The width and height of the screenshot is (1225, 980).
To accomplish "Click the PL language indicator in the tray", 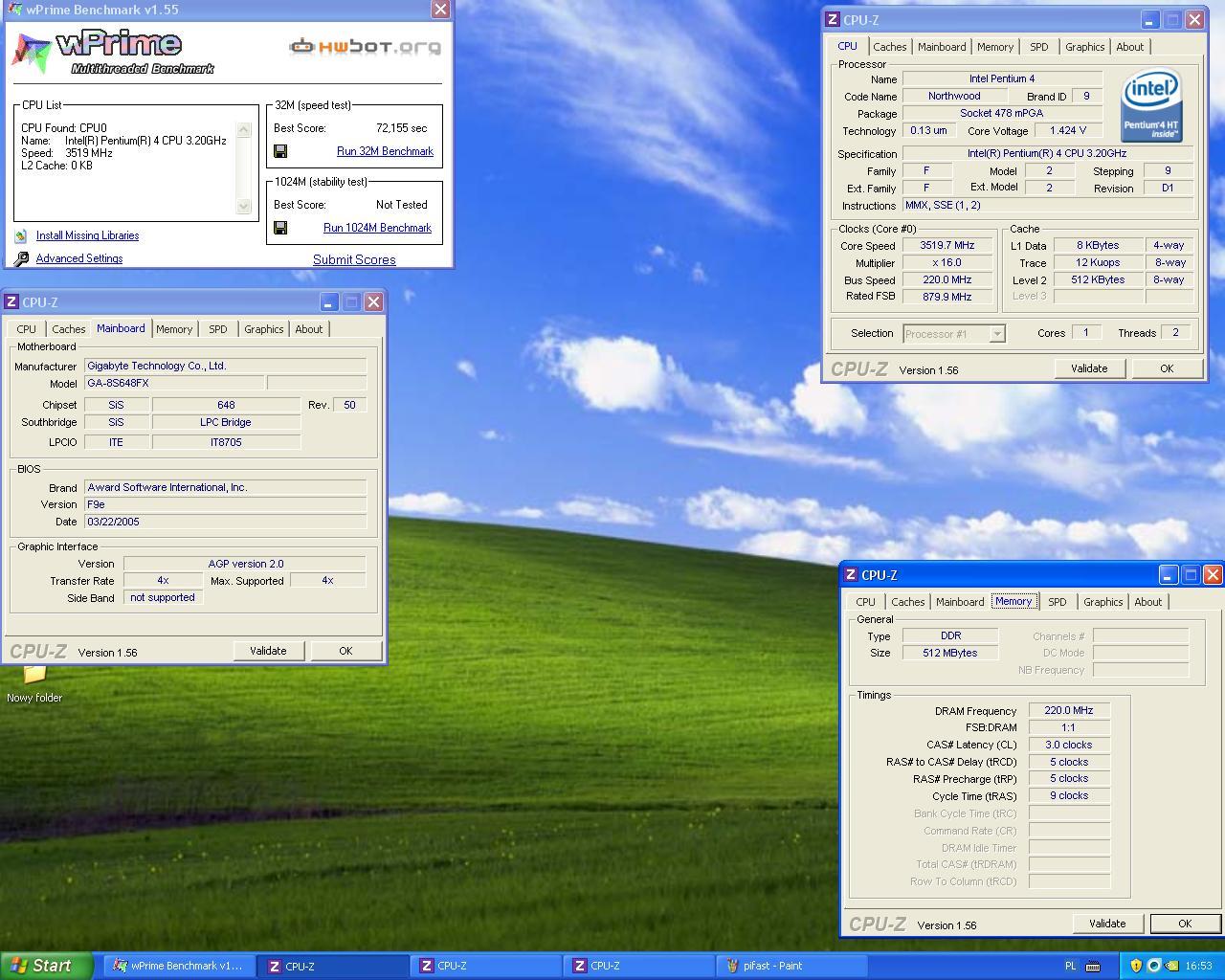I will 1071,966.
